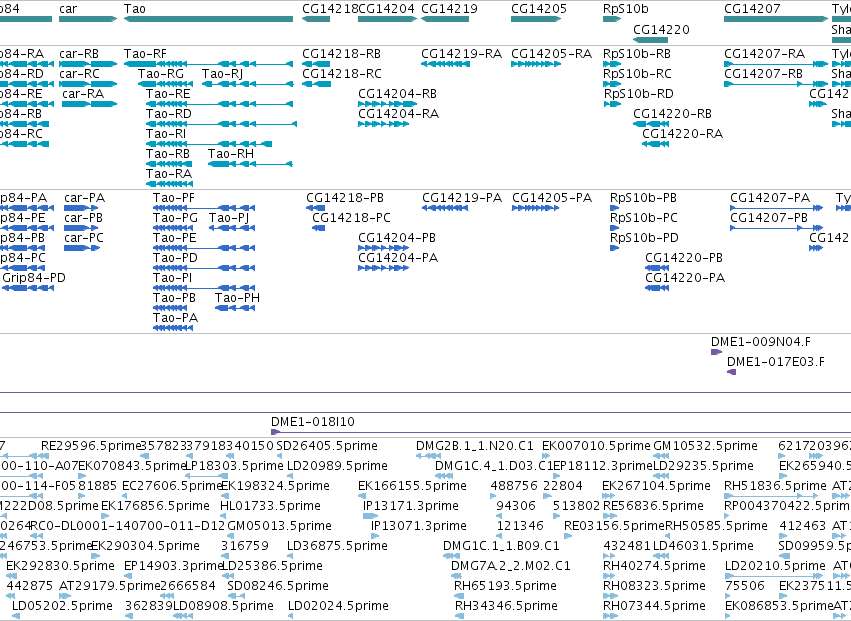Click the Tao-RI transcript label
This screenshot has width=851, height=621.
click(x=166, y=134)
